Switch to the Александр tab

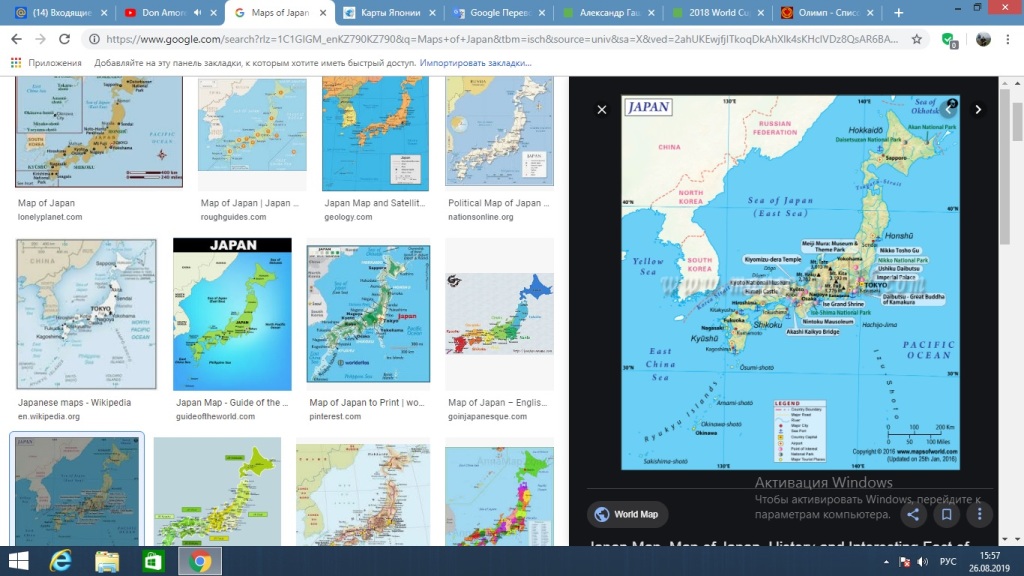click(x=609, y=12)
